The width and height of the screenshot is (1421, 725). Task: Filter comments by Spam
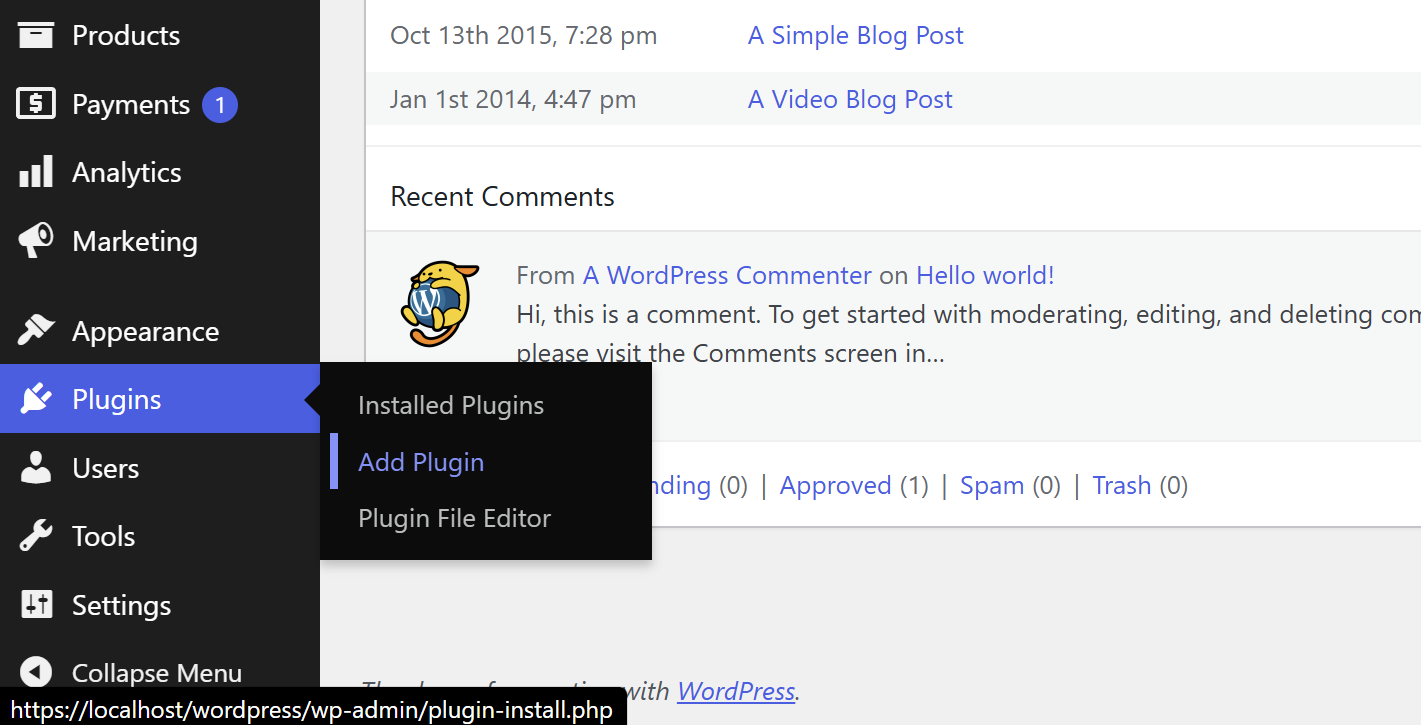[x=992, y=486]
